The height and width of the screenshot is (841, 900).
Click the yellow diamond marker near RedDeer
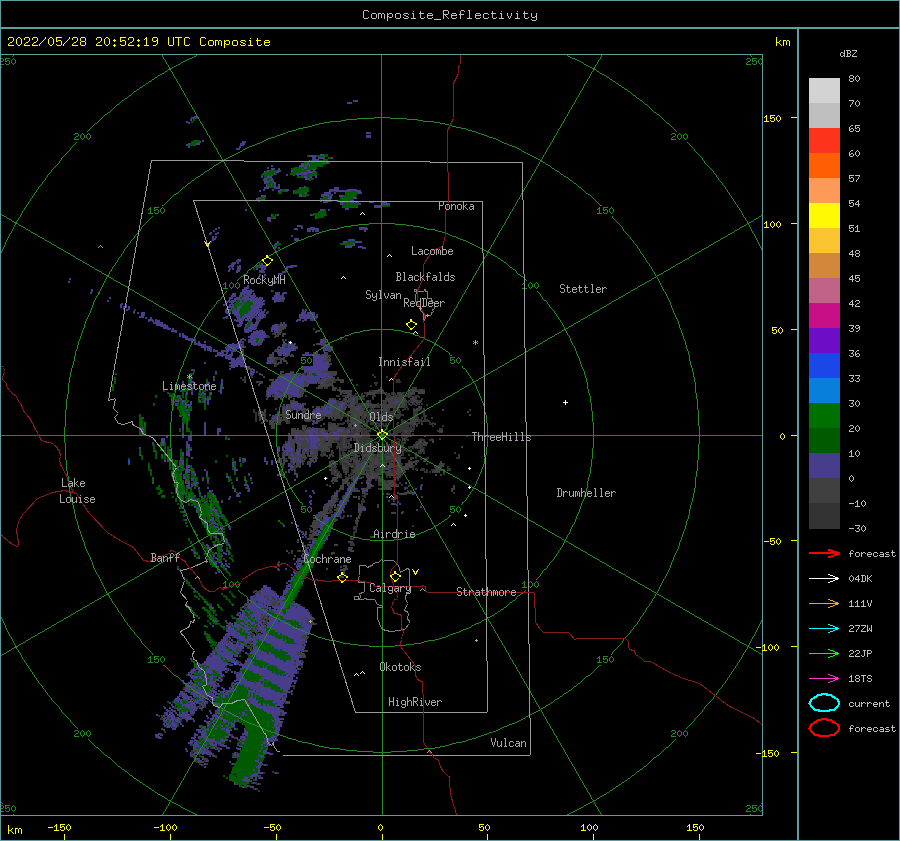[412, 325]
